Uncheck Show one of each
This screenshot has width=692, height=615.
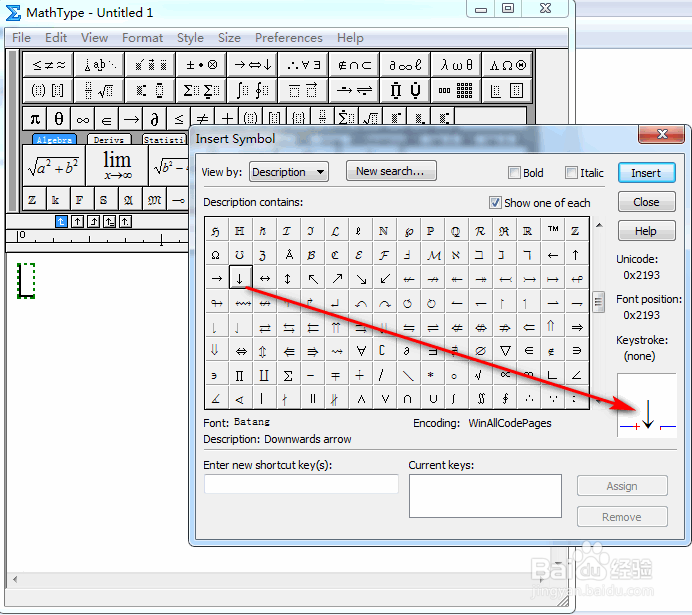[x=495, y=202]
